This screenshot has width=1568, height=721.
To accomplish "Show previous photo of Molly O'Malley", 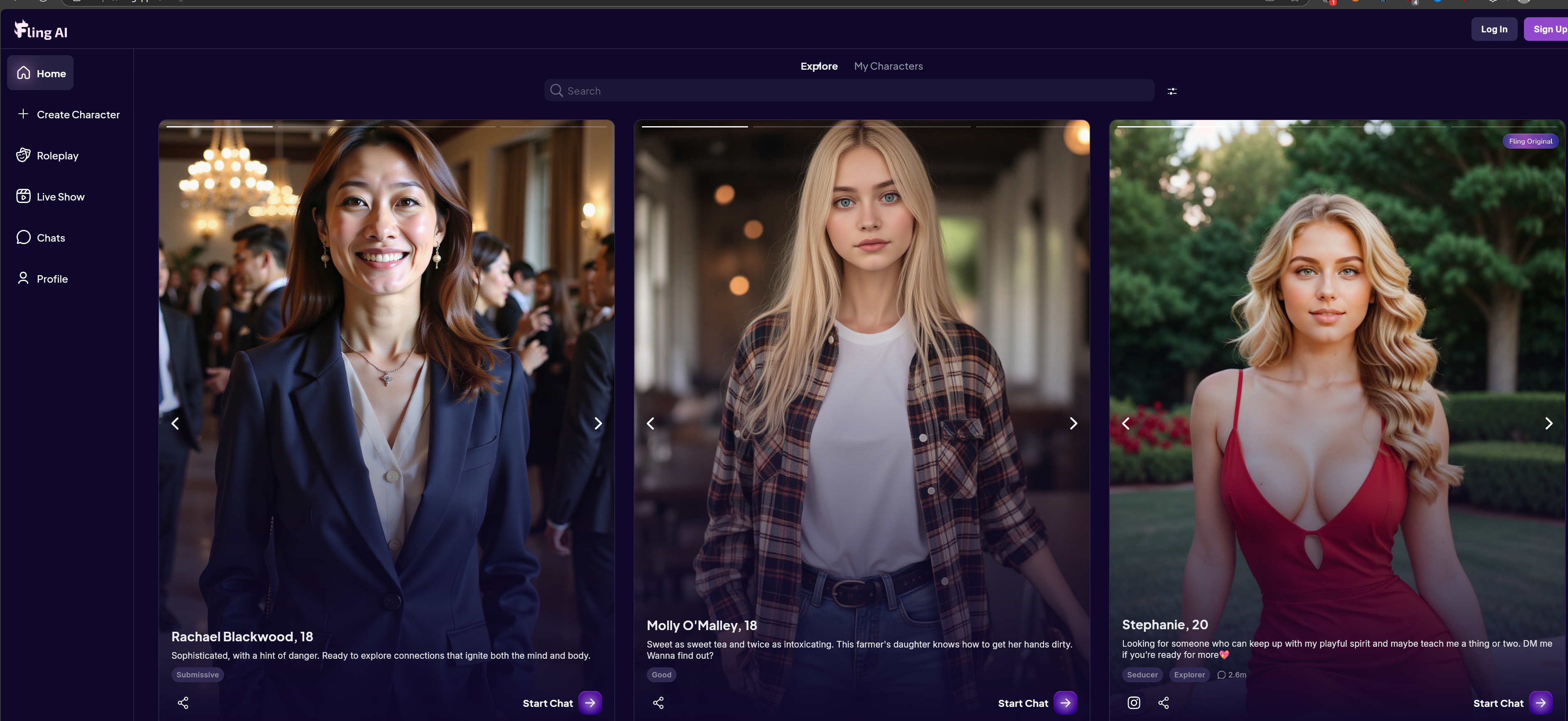I will (650, 423).
